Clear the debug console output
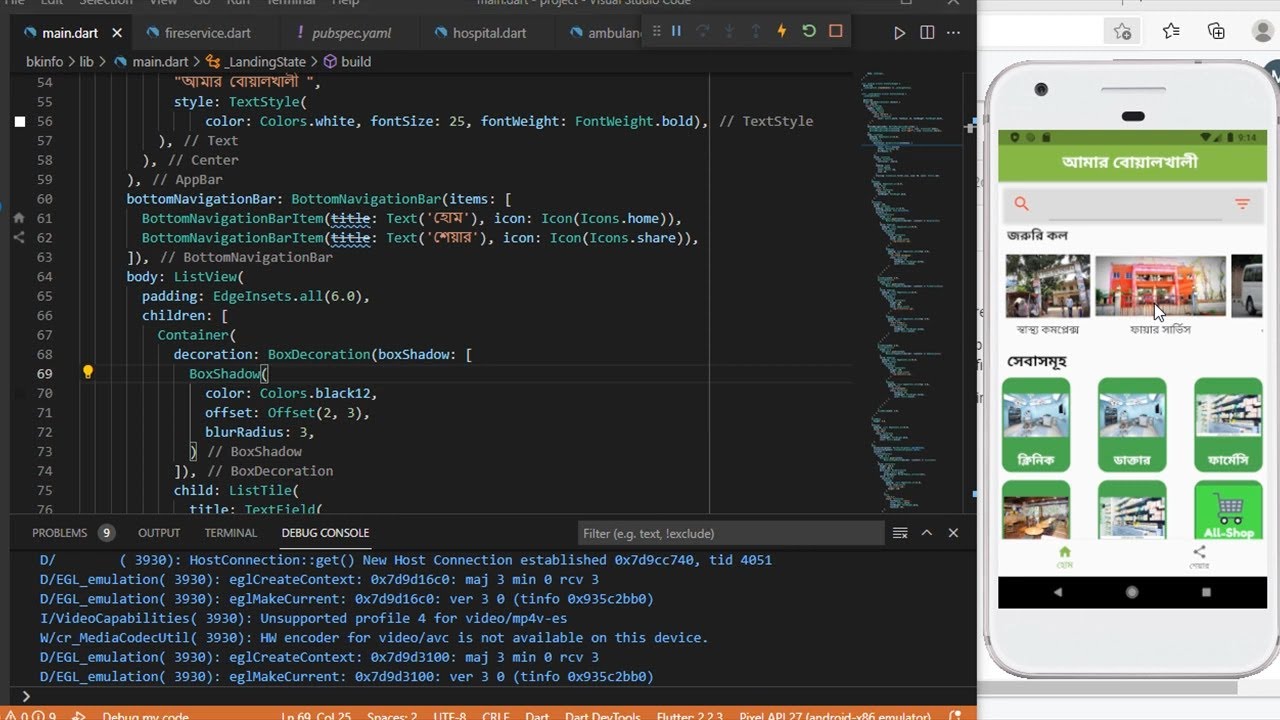Screen dimensions: 1280x720 (900, 533)
